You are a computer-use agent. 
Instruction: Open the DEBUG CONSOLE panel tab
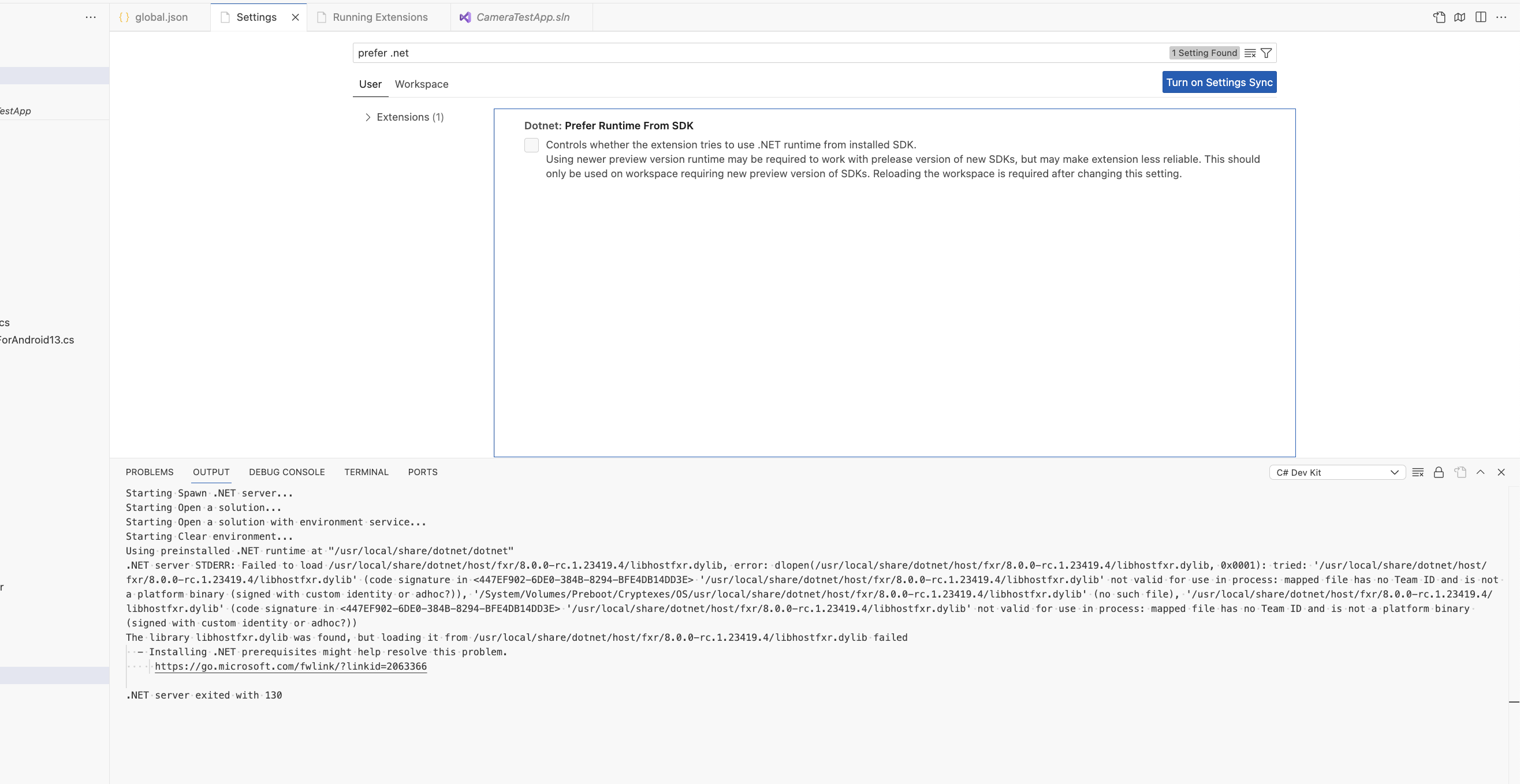287,472
